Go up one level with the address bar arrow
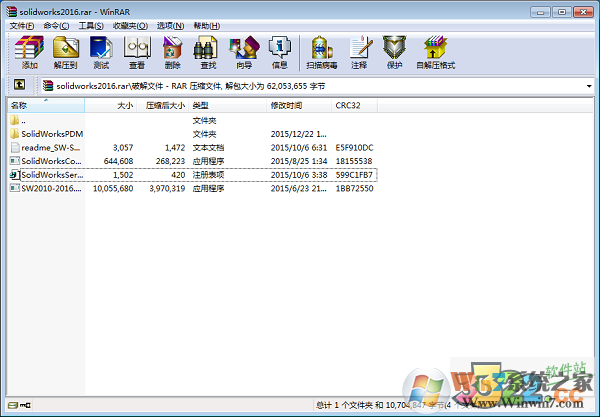The height and width of the screenshot is (417, 600). tap(19, 85)
